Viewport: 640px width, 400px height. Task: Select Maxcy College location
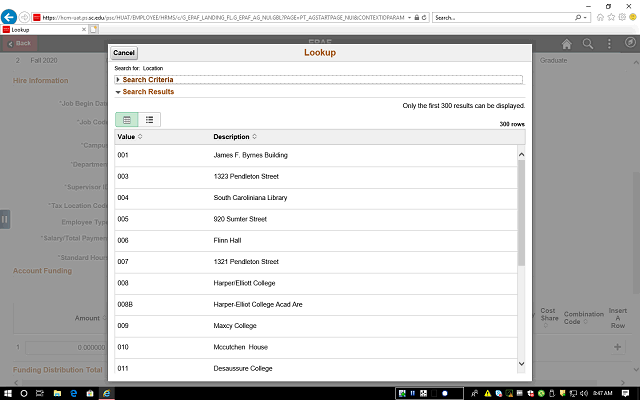coord(316,326)
